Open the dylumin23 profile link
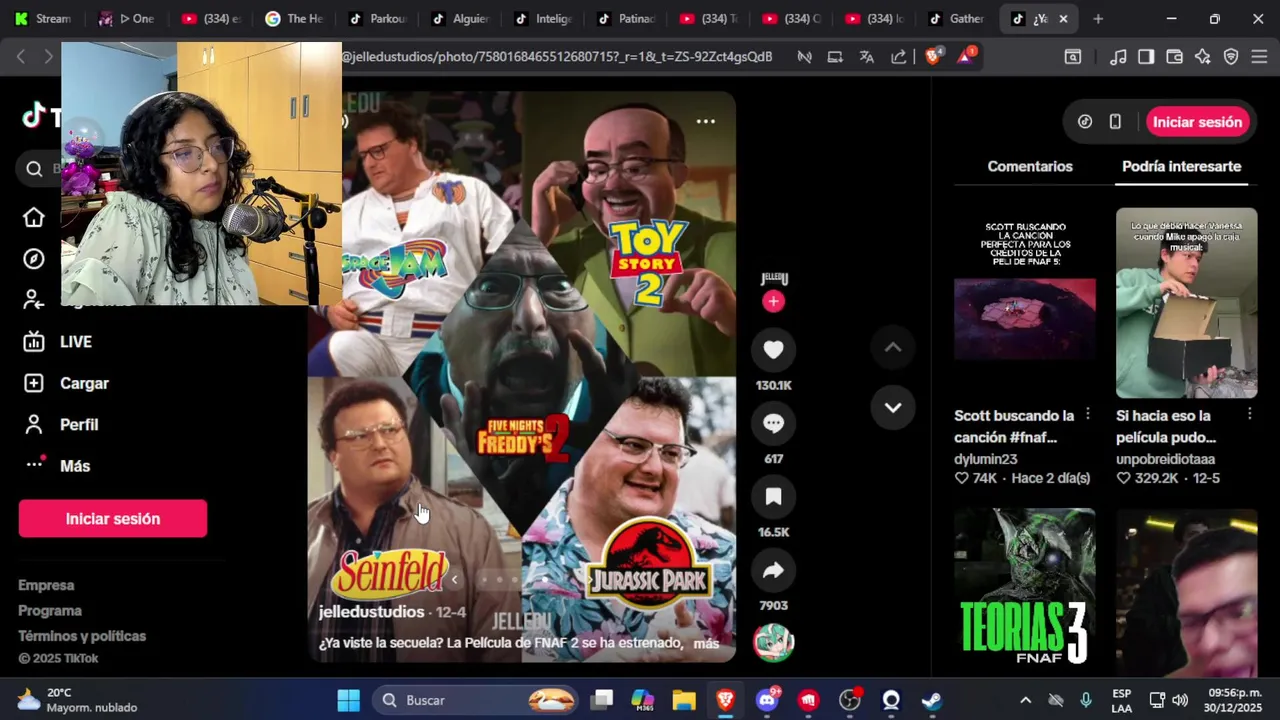 pos(986,459)
